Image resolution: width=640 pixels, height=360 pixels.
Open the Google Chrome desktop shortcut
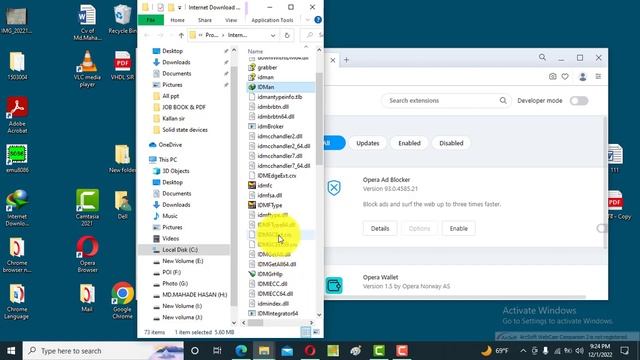coord(122,300)
